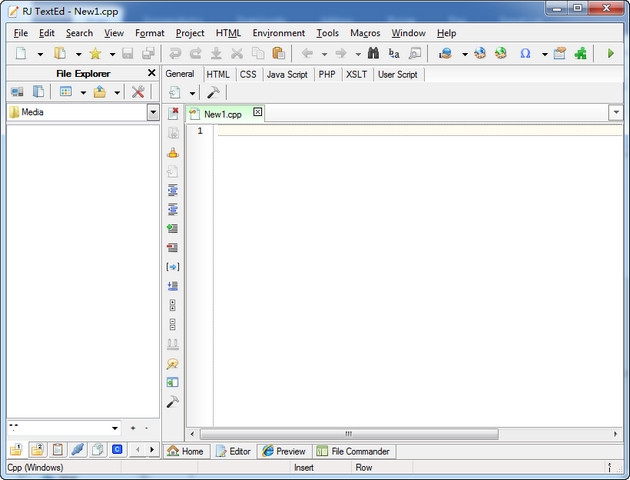Click the New document icon in toolbar

tap(21, 54)
